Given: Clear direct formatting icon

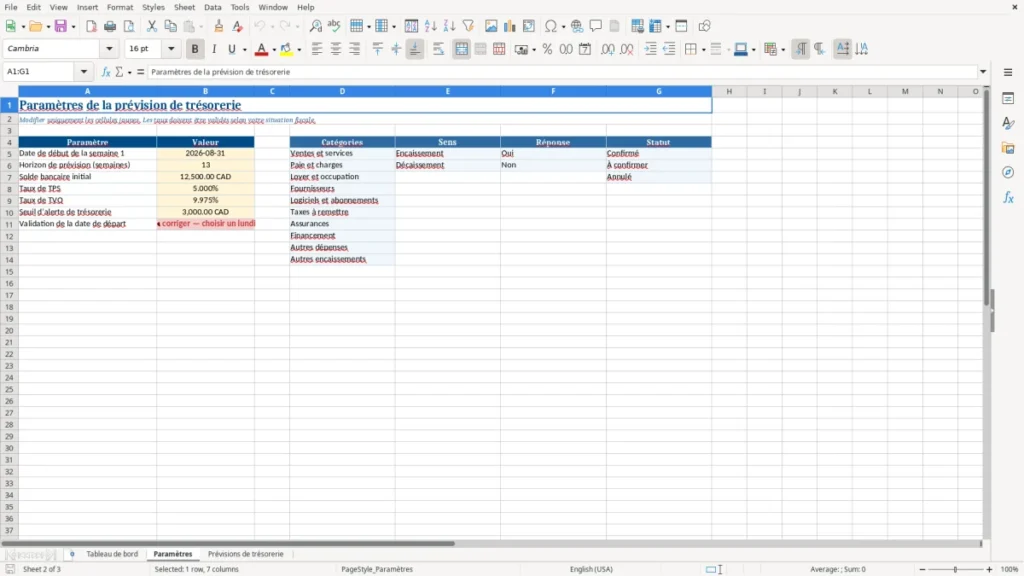Looking at the screenshot, I should pos(238,26).
